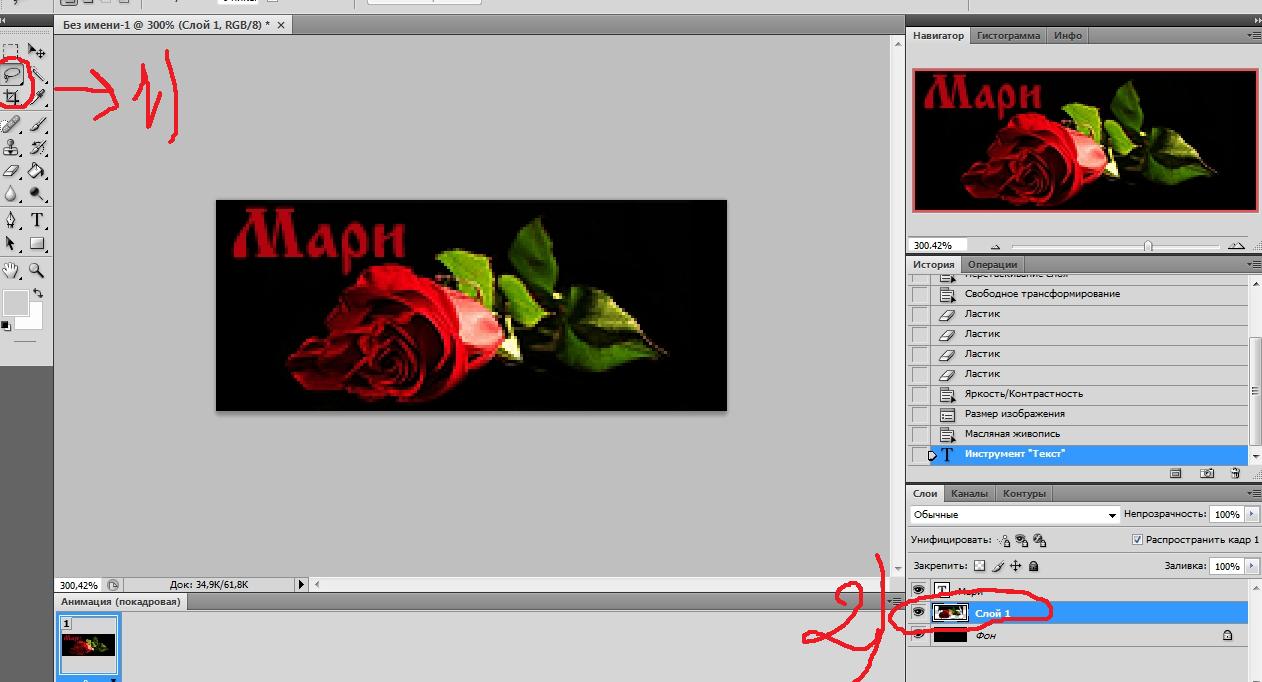Select the Clone Stamp tool
This screenshot has width=1262, height=682.
point(11,148)
